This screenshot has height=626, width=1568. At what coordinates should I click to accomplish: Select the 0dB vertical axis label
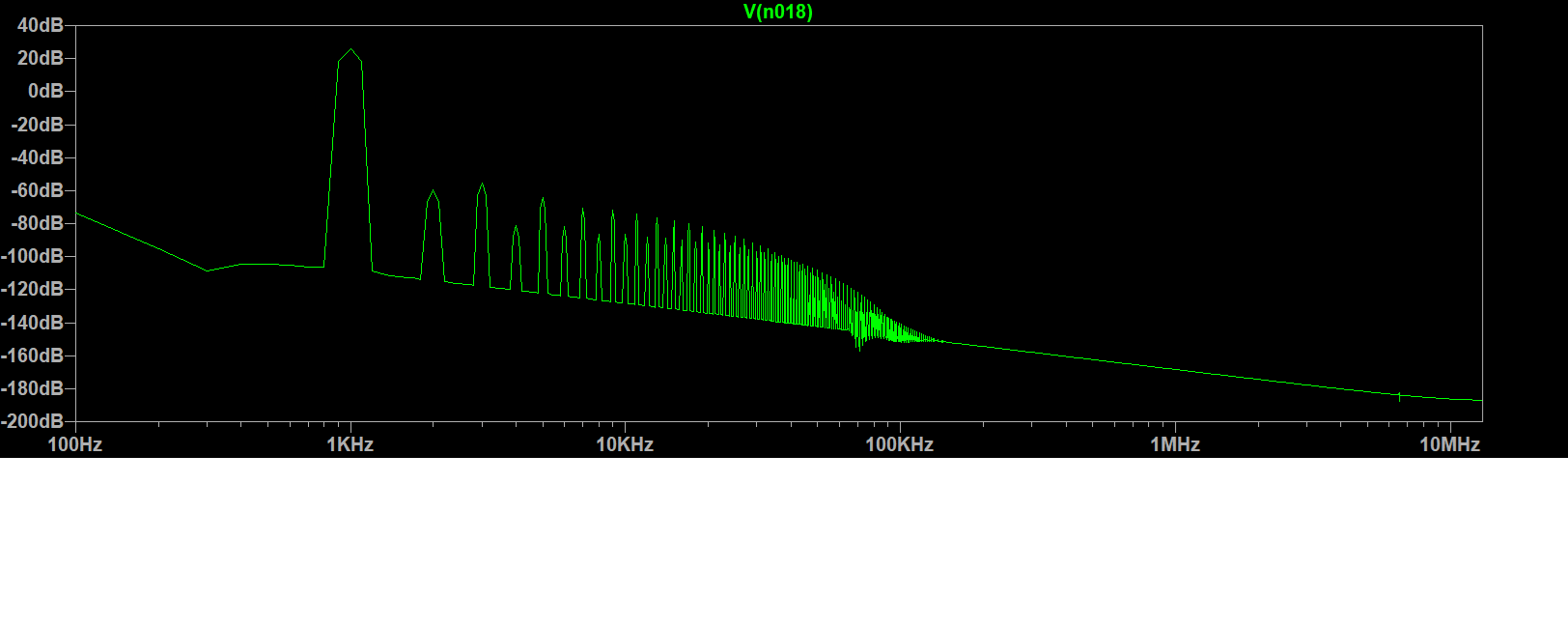[x=45, y=91]
